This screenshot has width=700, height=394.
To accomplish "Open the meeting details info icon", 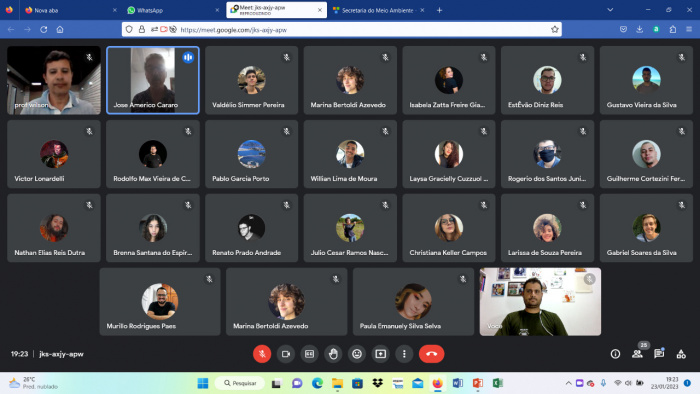I will point(615,354).
